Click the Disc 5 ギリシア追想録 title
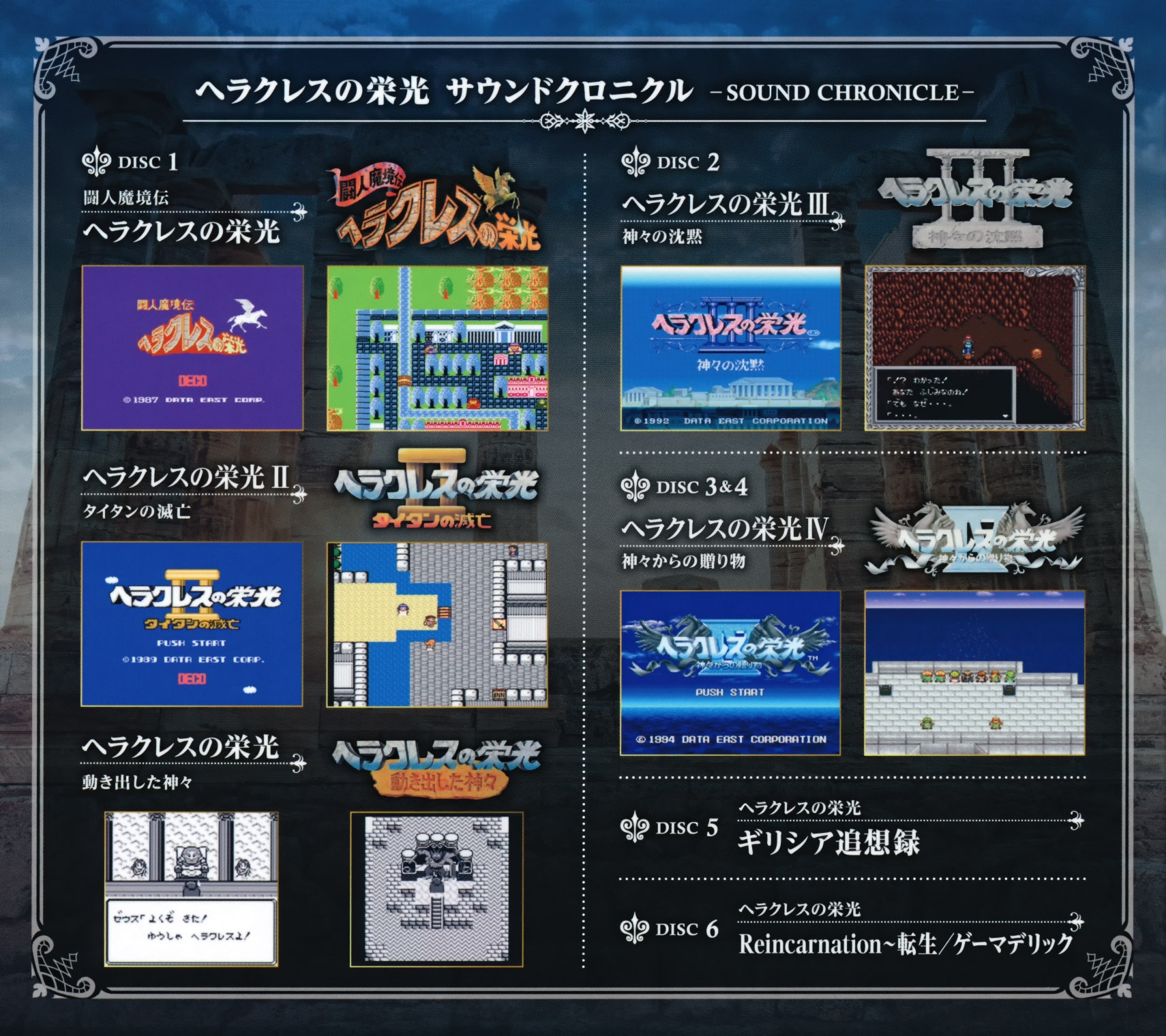The image size is (1166, 1036). pyautogui.click(x=828, y=842)
